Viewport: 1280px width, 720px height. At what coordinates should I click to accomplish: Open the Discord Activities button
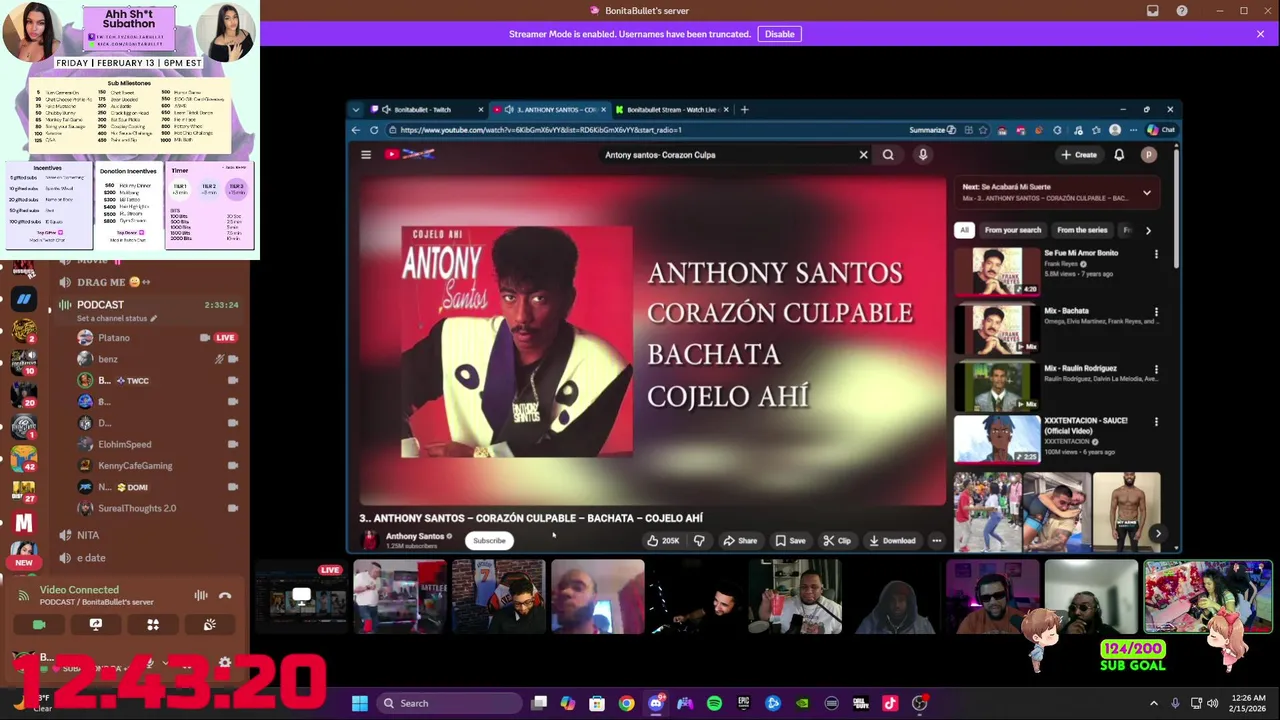[x=153, y=624]
